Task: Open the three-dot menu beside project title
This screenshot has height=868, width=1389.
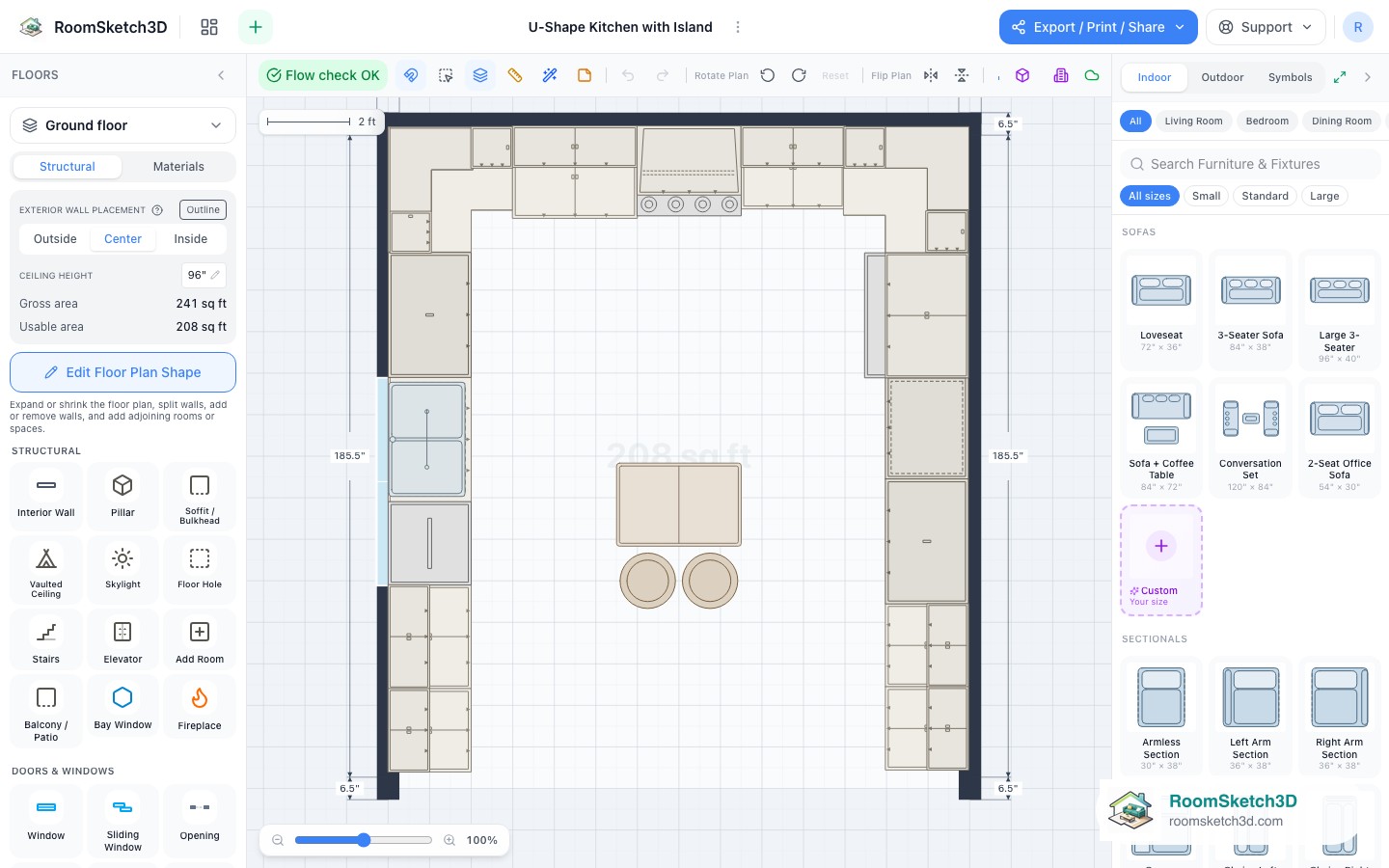Action: [738, 27]
